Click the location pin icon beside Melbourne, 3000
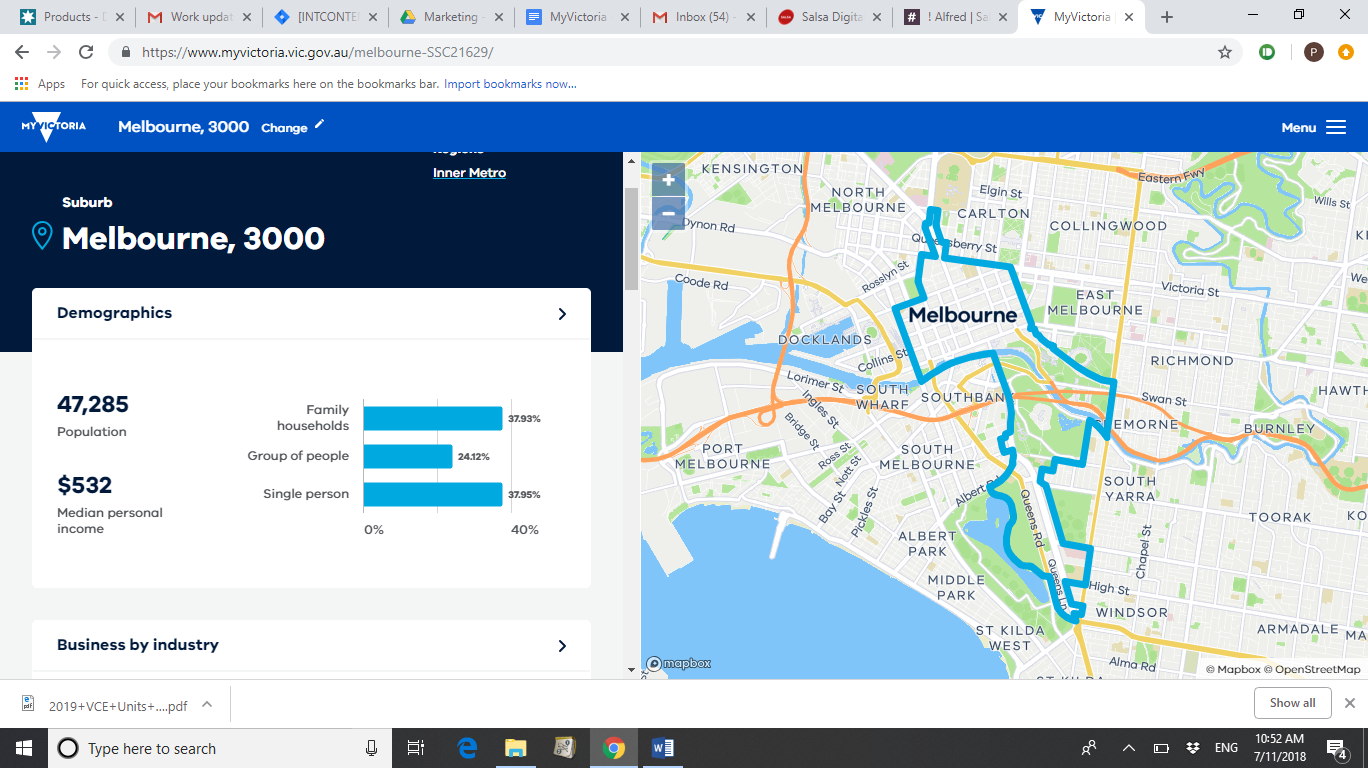 (42, 236)
